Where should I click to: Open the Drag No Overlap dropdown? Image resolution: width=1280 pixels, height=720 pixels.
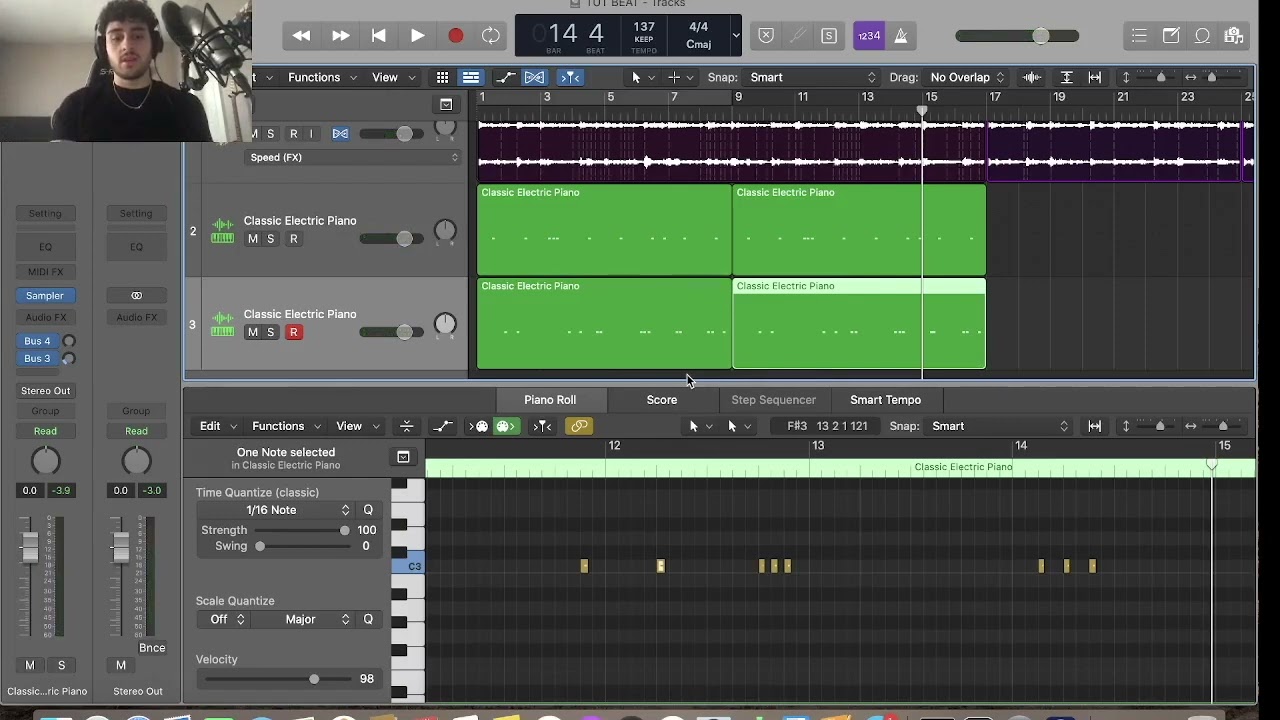point(967,77)
